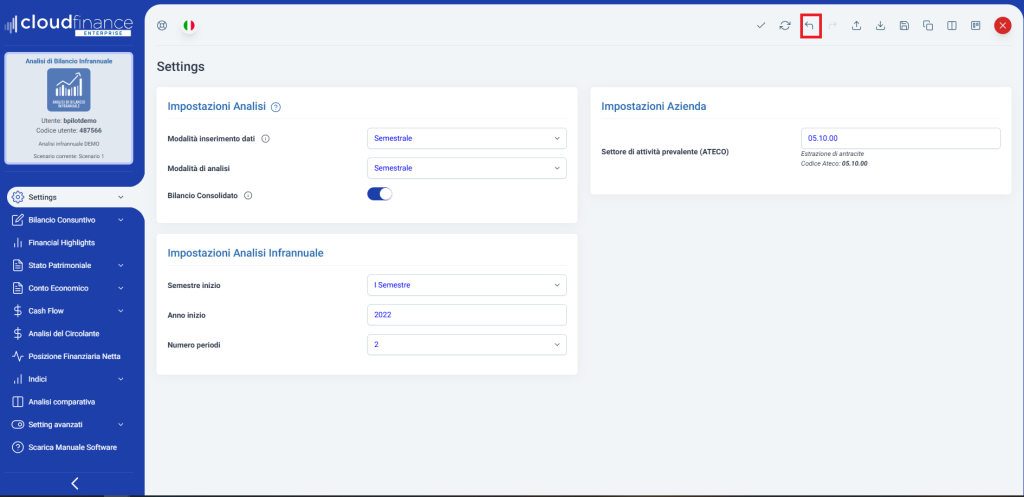Click 'Scenario corrente: Scenario 1' text
The width and height of the screenshot is (1024, 497).
point(69,156)
